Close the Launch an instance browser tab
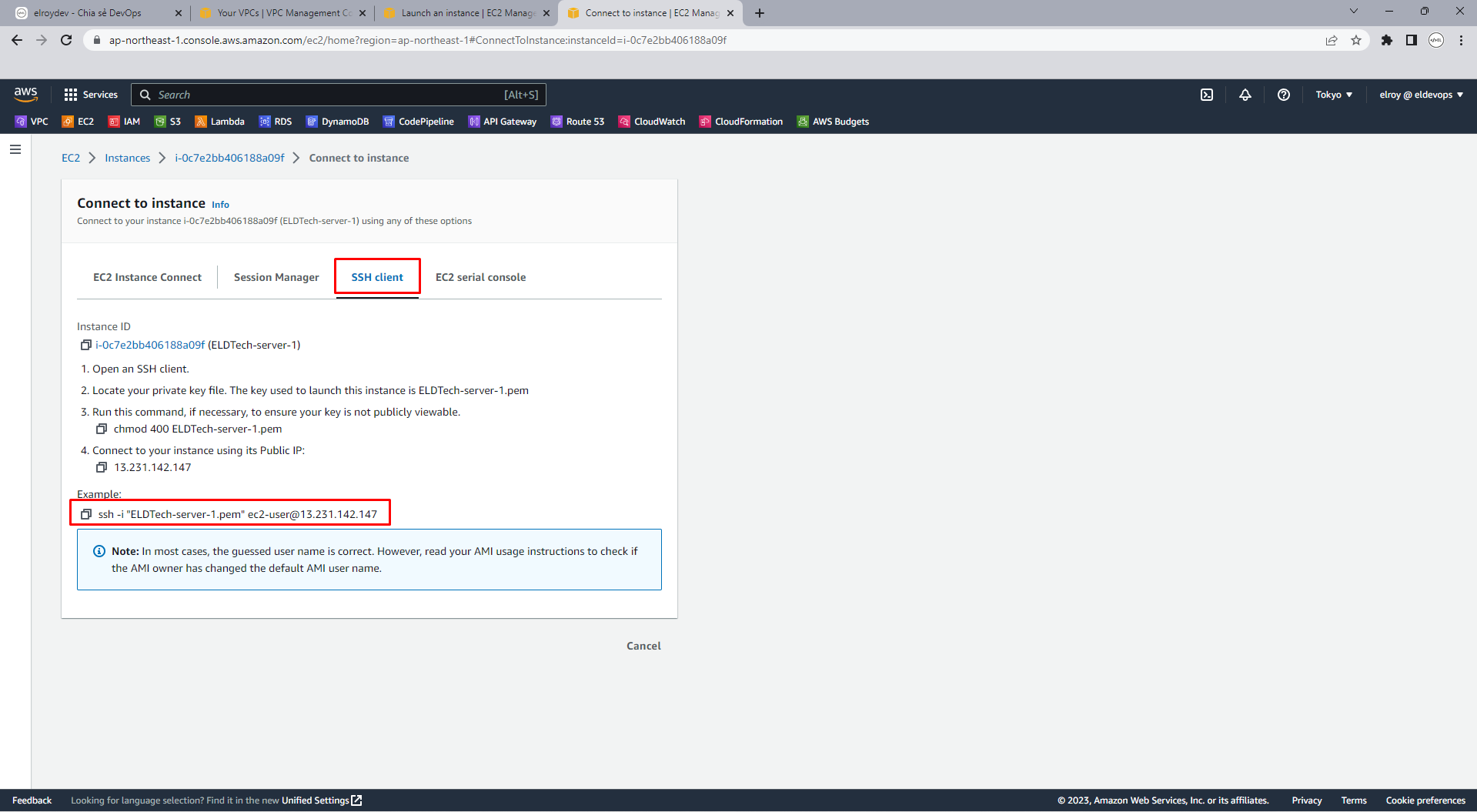1477x812 pixels. tap(546, 13)
